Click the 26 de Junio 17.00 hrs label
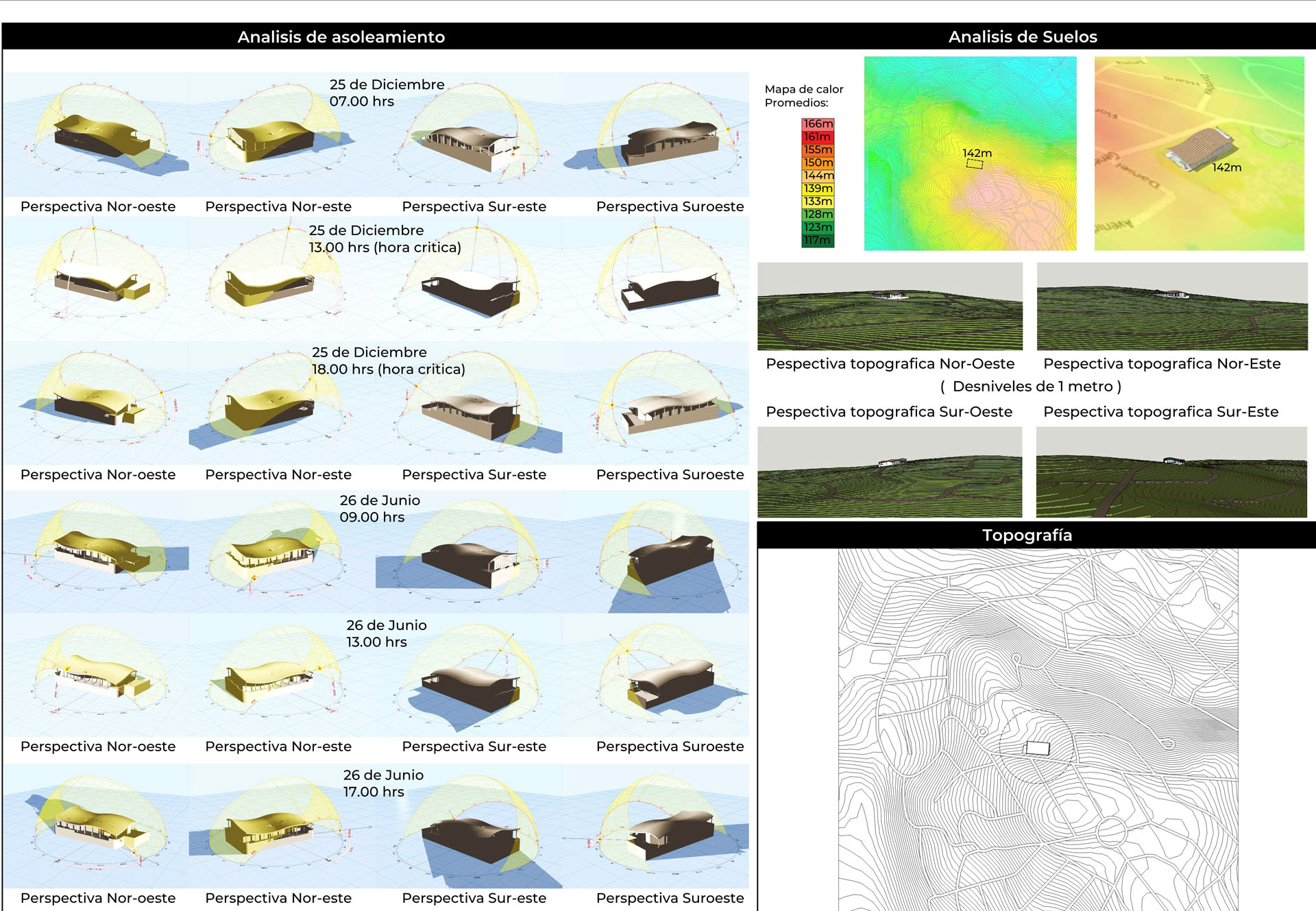This screenshot has height=911, width=1316. (382, 784)
